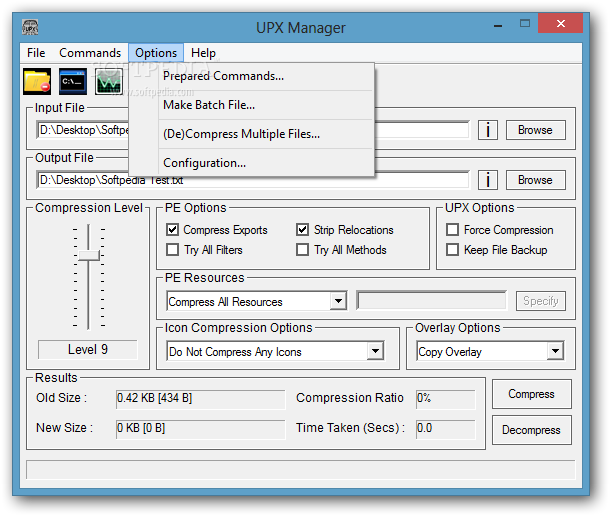The height and width of the screenshot is (516, 610).
Task: Click the Decompress button
Action: pos(531,430)
